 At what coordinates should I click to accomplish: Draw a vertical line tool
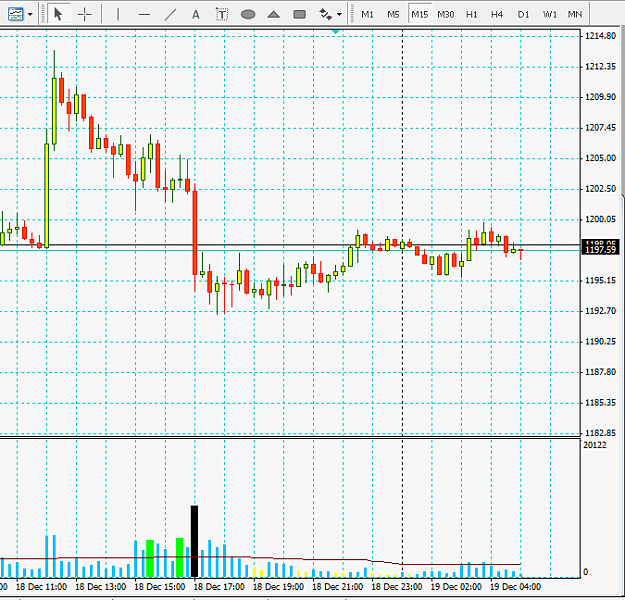coord(118,15)
